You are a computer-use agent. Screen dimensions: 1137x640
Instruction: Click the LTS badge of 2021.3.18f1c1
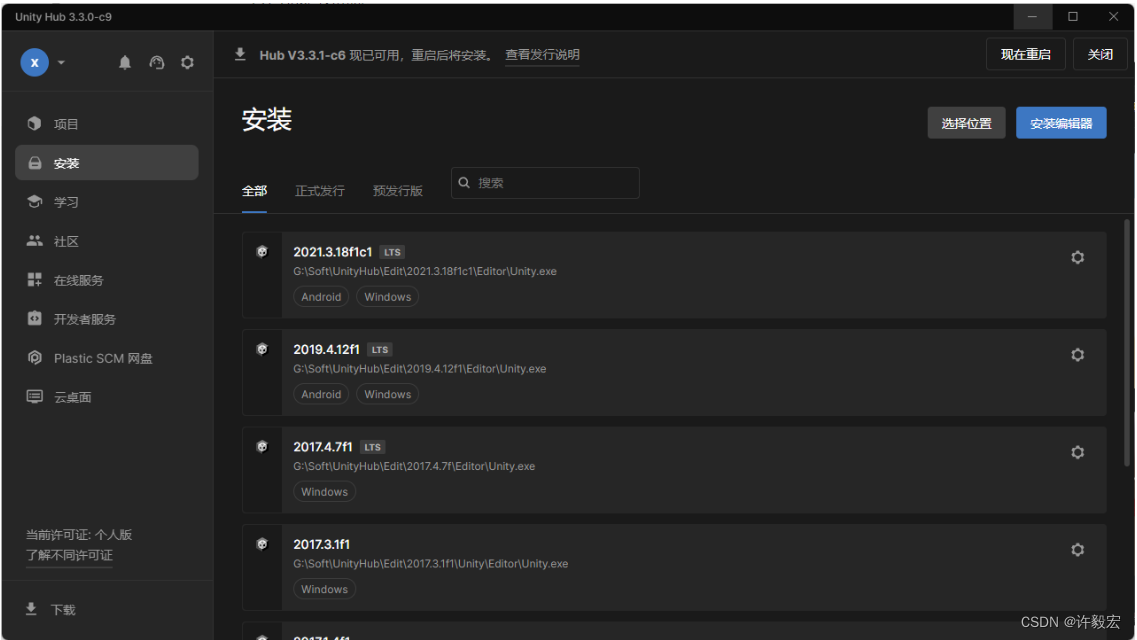(x=392, y=252)
